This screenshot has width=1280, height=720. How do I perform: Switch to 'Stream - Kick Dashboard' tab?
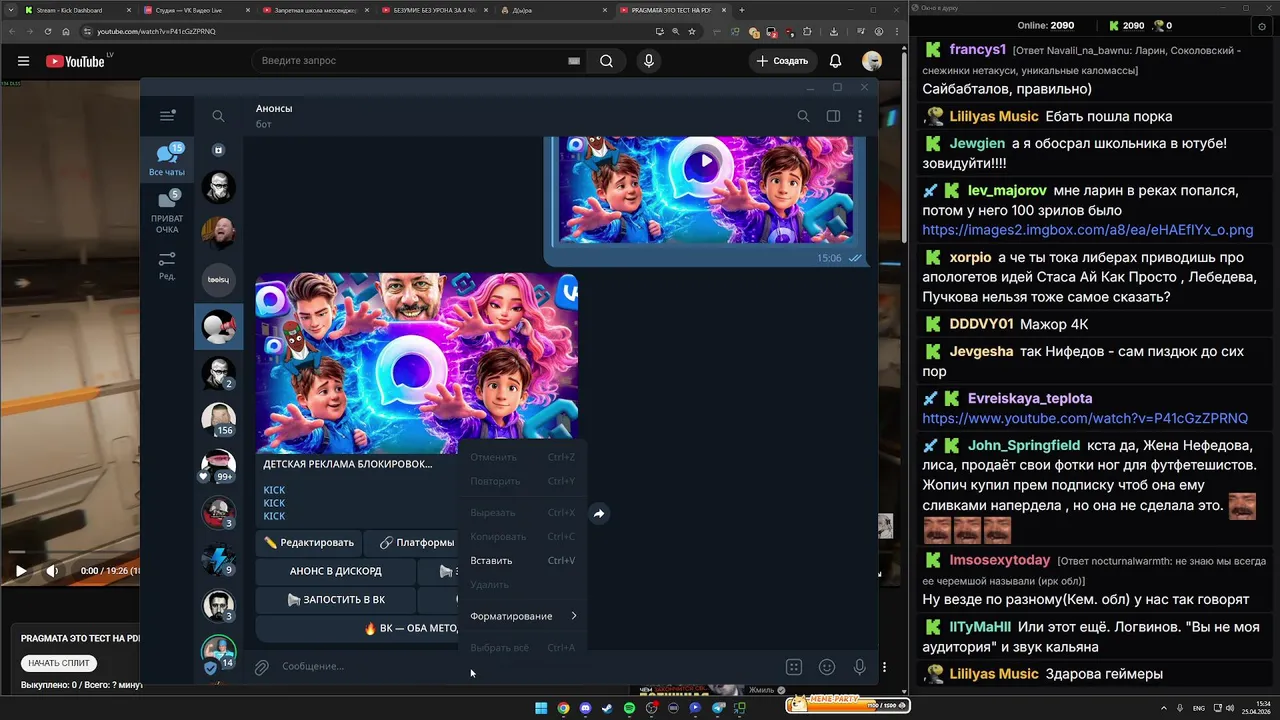coord(75,10)
